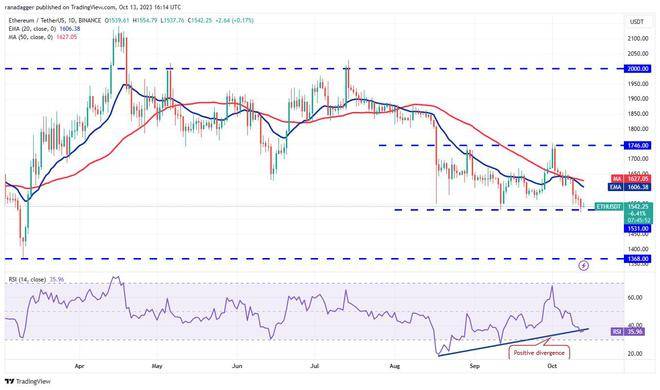660x390 pixels.
Task: Click the 1368.00 support level label
Action: 637,259
